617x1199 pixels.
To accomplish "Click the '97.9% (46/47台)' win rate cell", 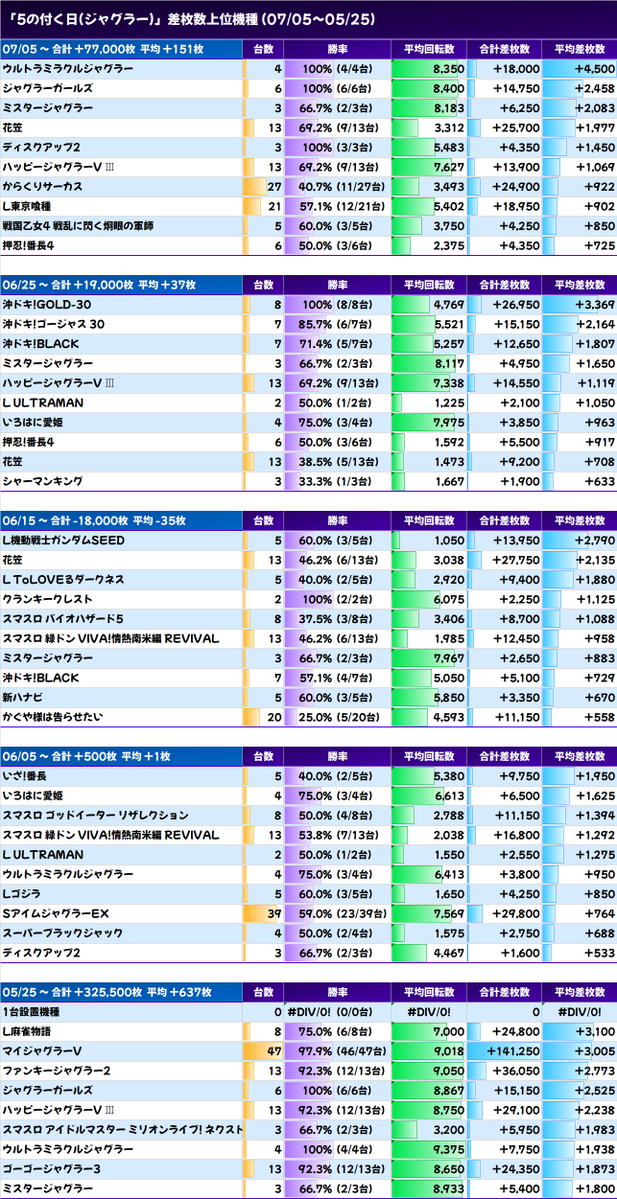I will tap(337, 1051).
